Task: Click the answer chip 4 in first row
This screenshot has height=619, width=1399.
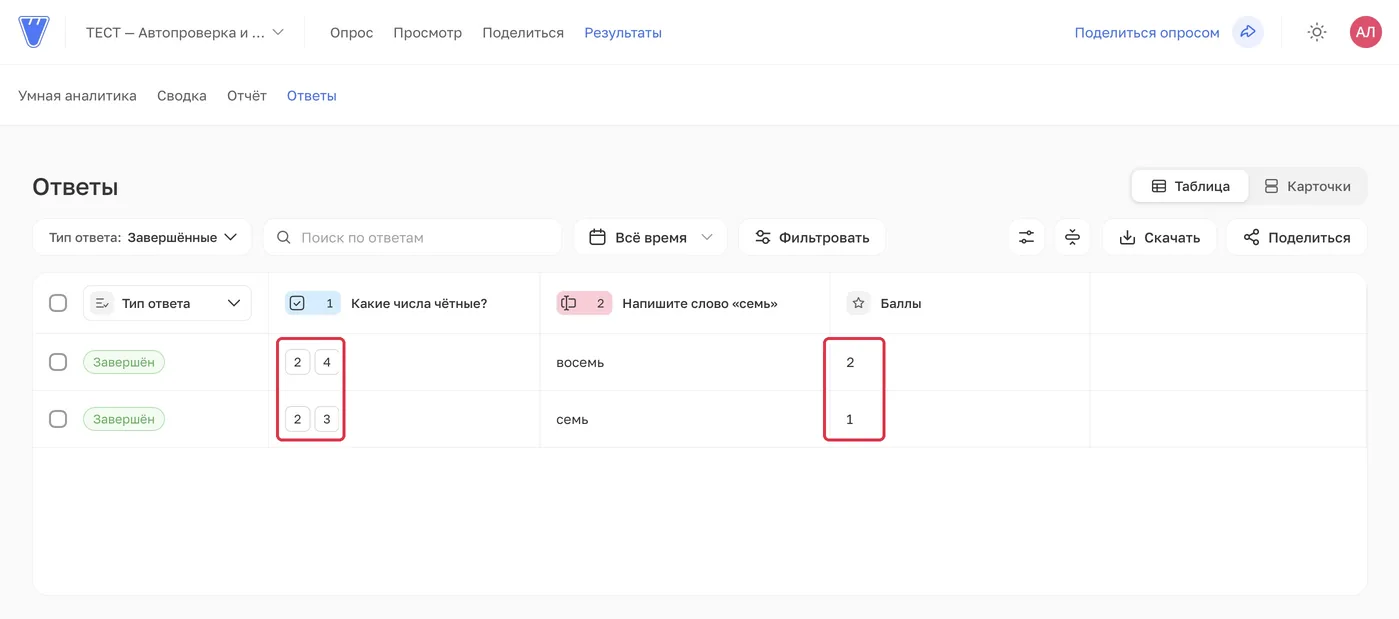Action: [x=327, y=362]
